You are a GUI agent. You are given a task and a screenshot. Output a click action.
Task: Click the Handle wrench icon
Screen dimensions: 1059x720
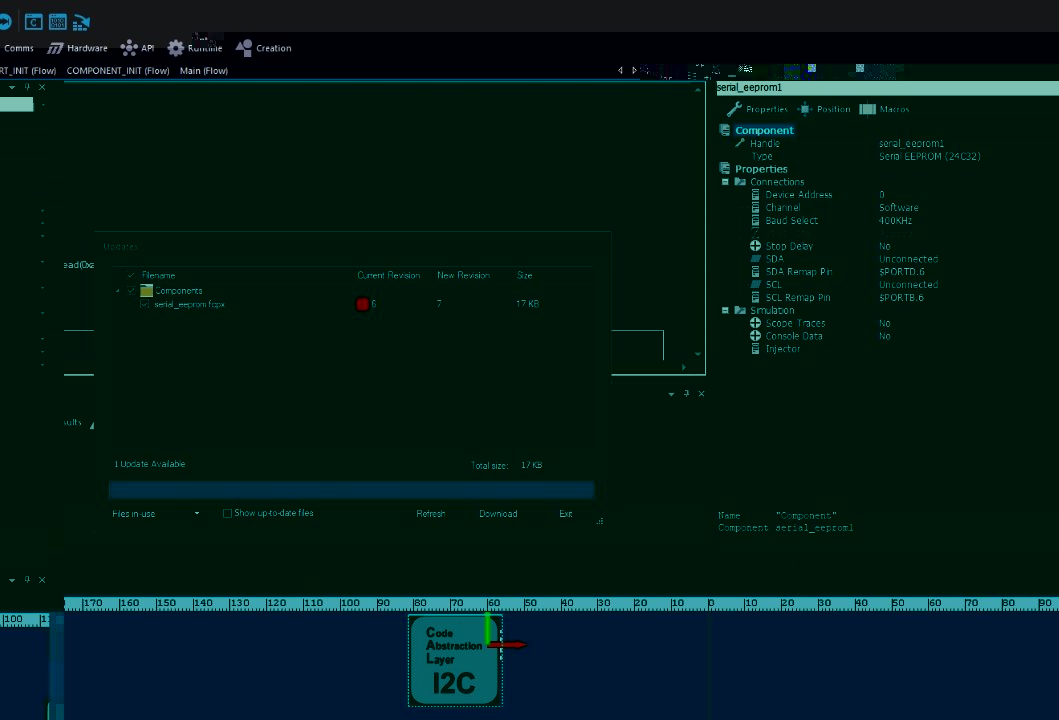point(740,143)
